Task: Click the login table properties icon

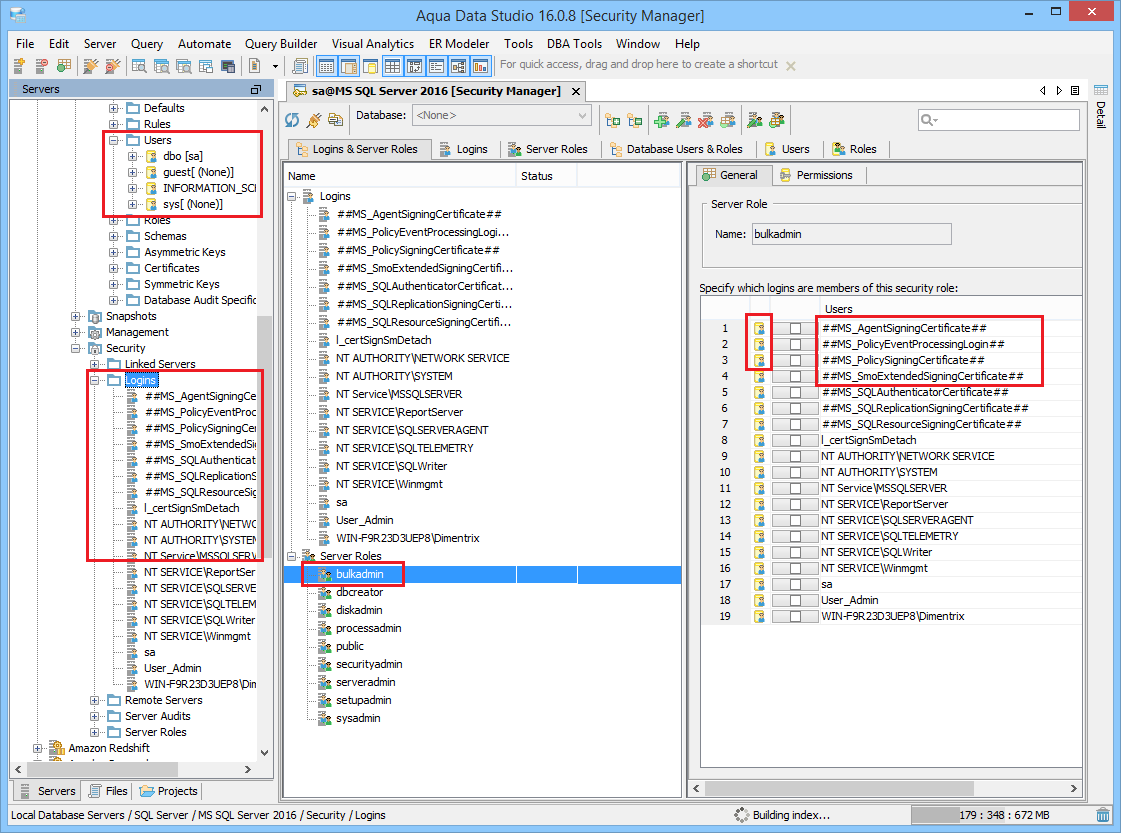Action: [728, 120]
